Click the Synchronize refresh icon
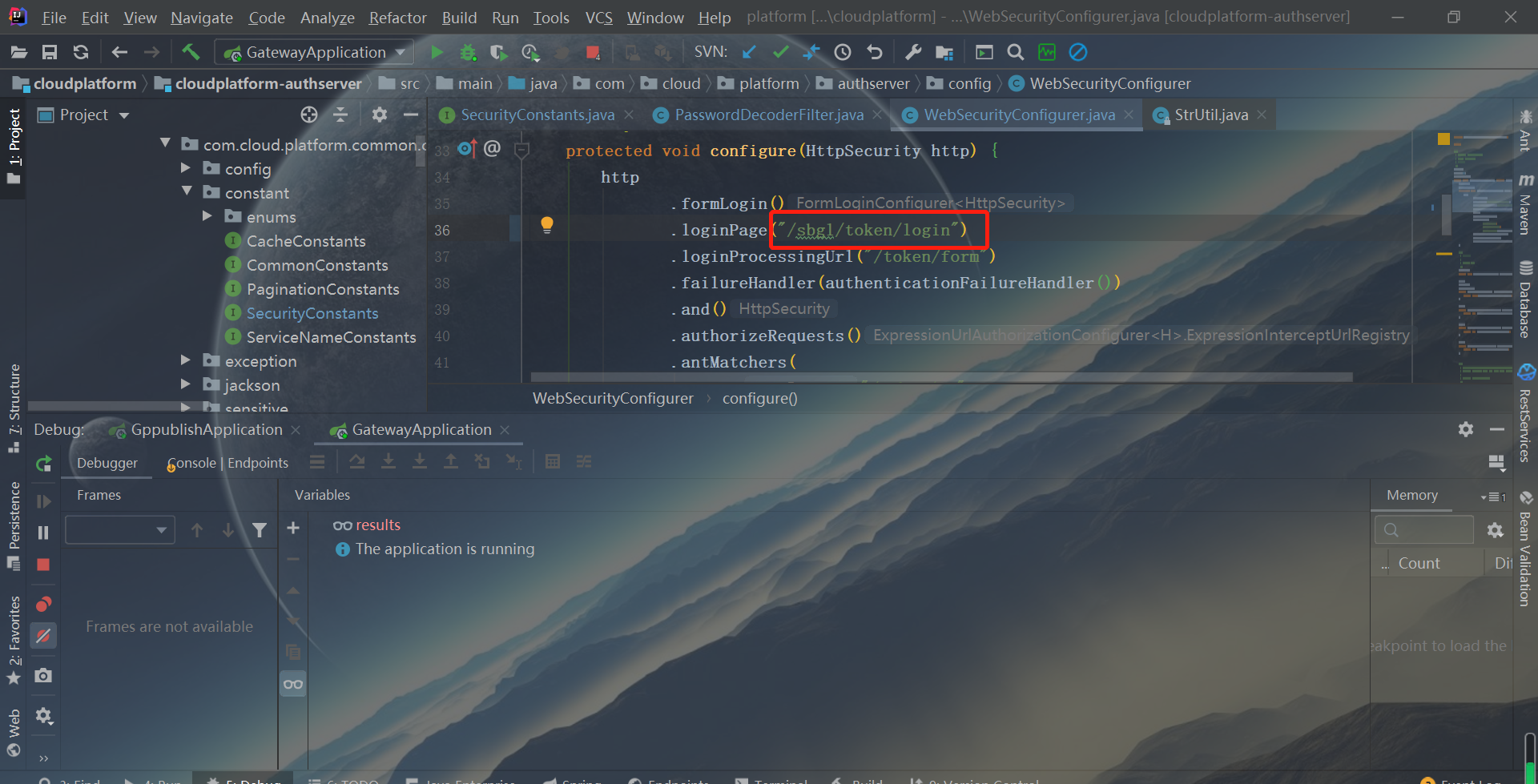1538x784 pixels. pos(81,52)
